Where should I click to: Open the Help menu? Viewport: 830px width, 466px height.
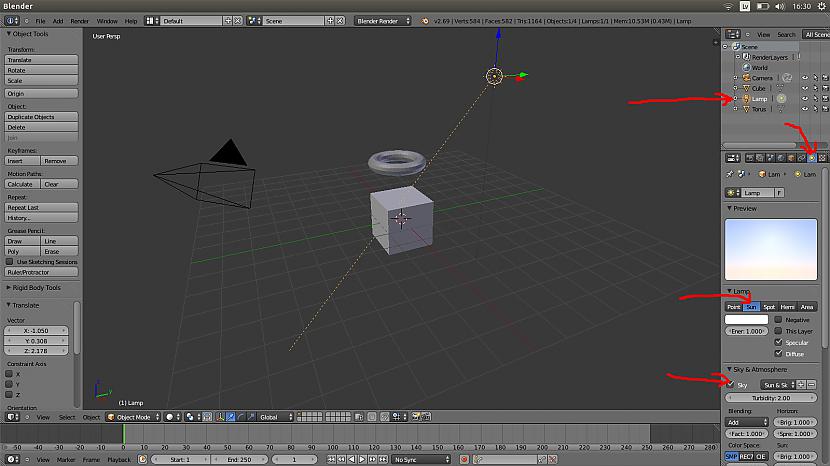[131, 21]
